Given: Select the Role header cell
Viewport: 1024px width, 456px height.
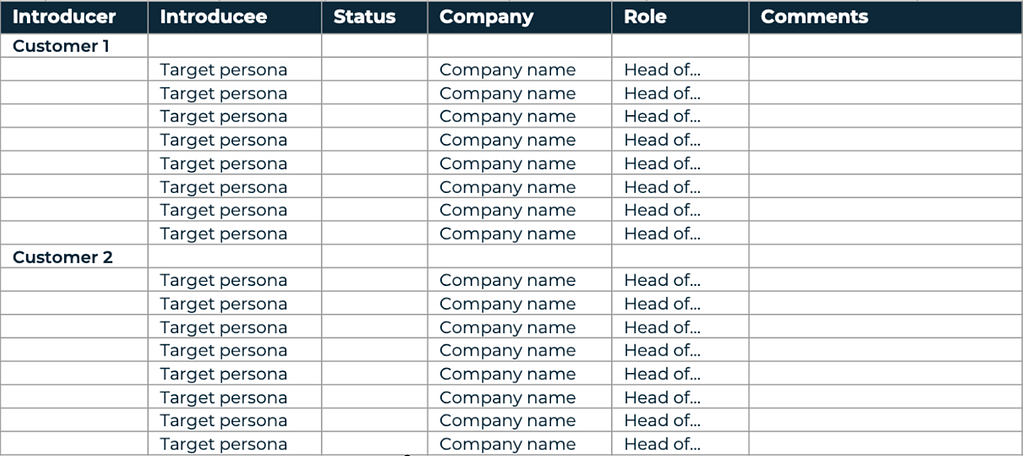Looking at the screenshot, I should 680,17.
